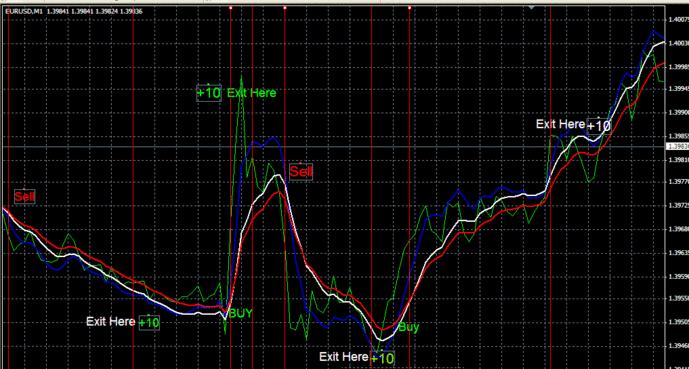
Task: Select the first red Sell label at chart start
Action: [x=25, y=197]
